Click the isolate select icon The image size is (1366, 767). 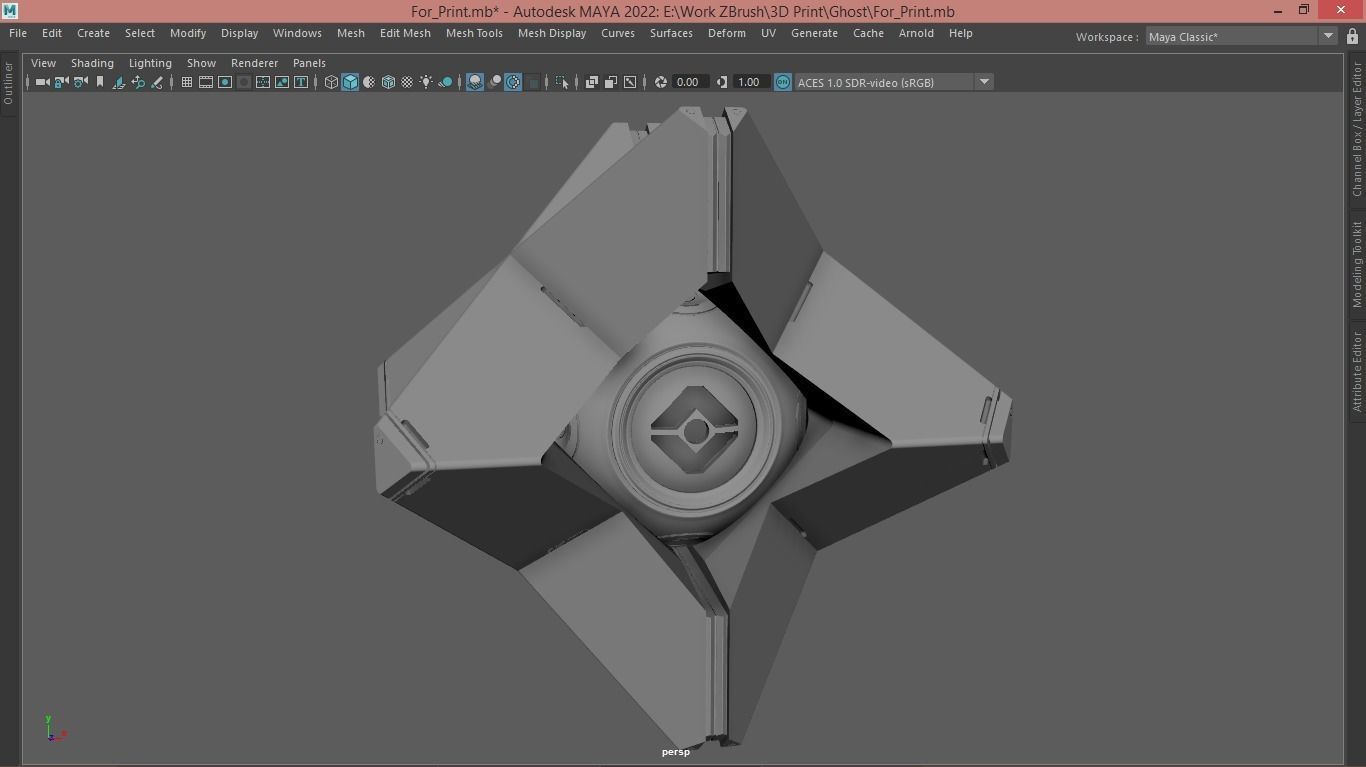[562, 82]
